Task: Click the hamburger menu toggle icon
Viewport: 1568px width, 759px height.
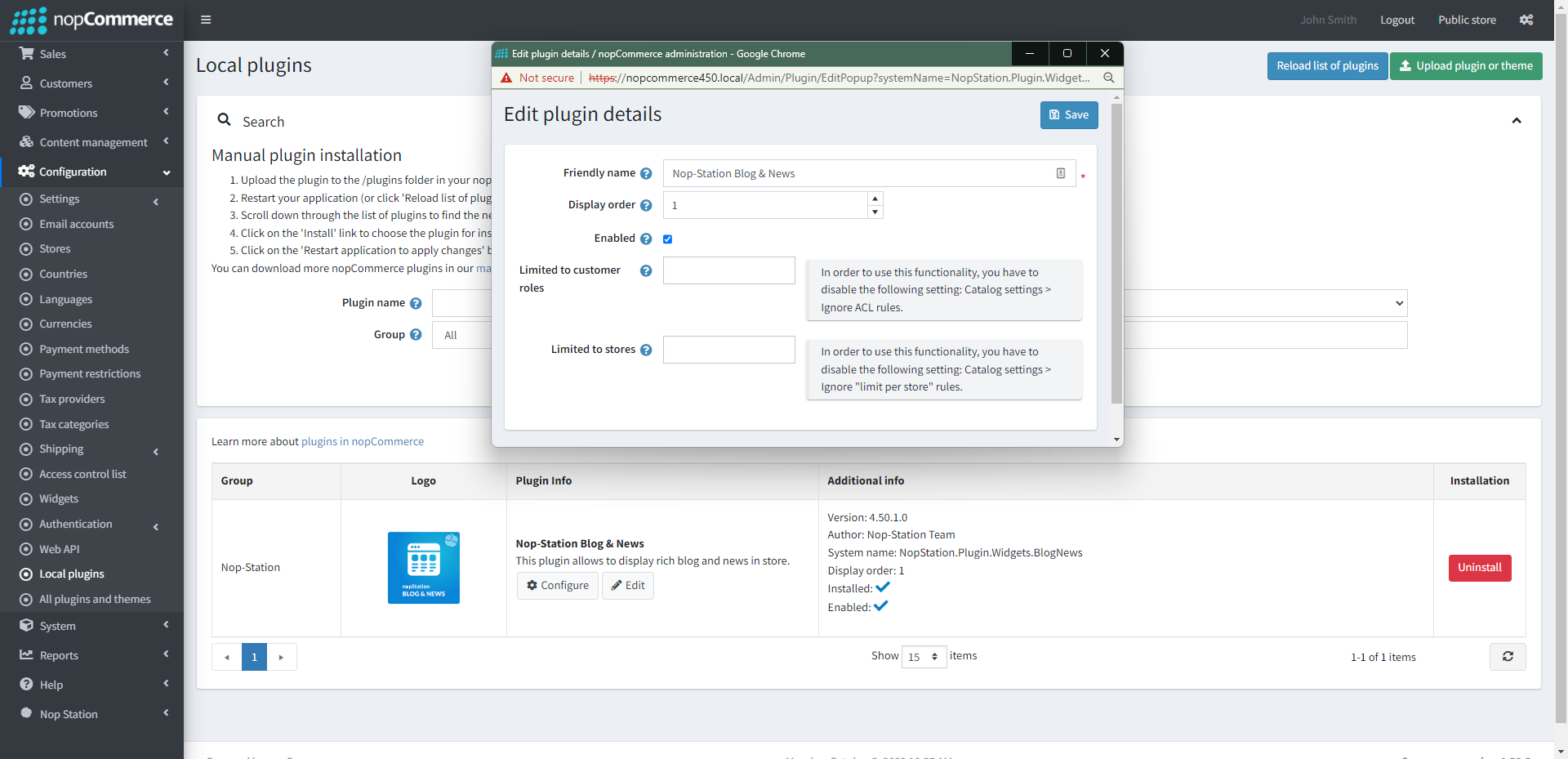Action: (x=206, y=20)
